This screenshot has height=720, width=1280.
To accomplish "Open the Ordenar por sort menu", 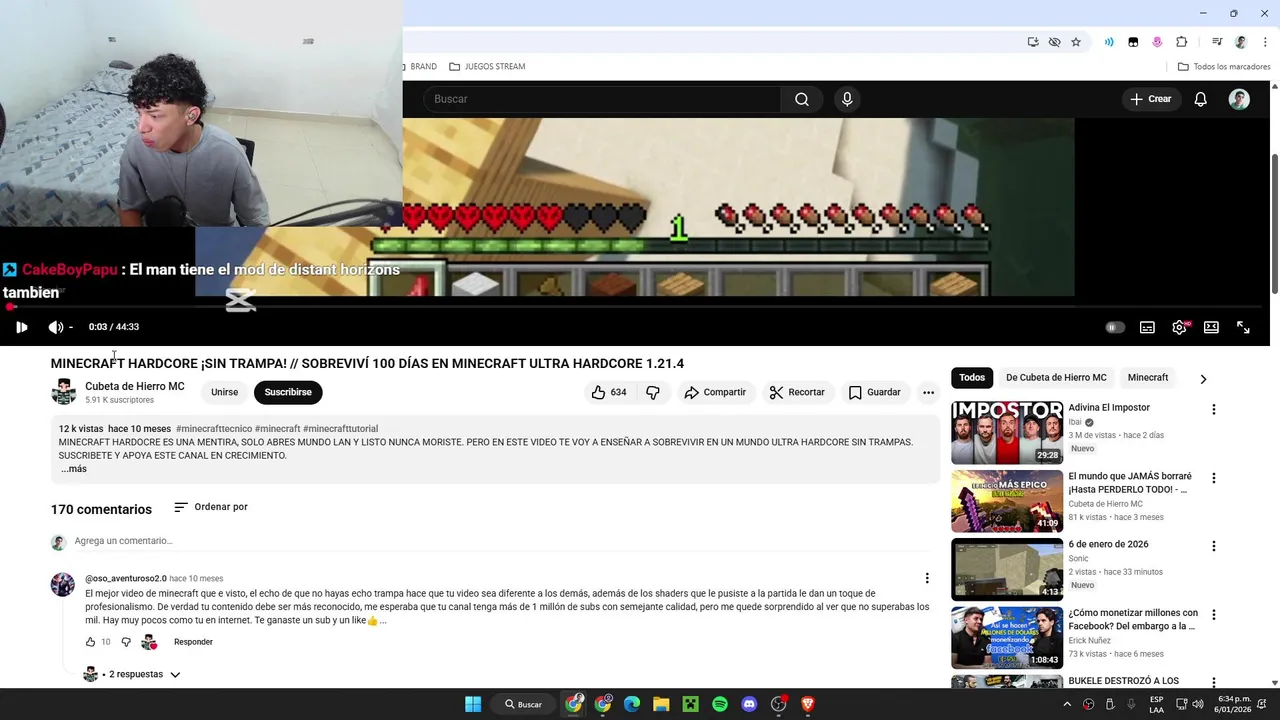I will pos(211,507).
